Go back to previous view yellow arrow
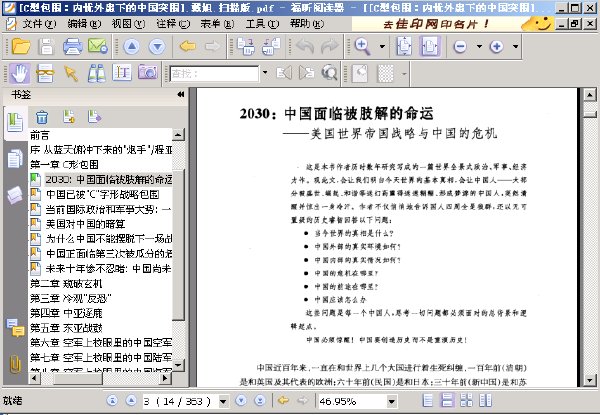Screen dimensions: 600x415 click(x=188, y=47)
